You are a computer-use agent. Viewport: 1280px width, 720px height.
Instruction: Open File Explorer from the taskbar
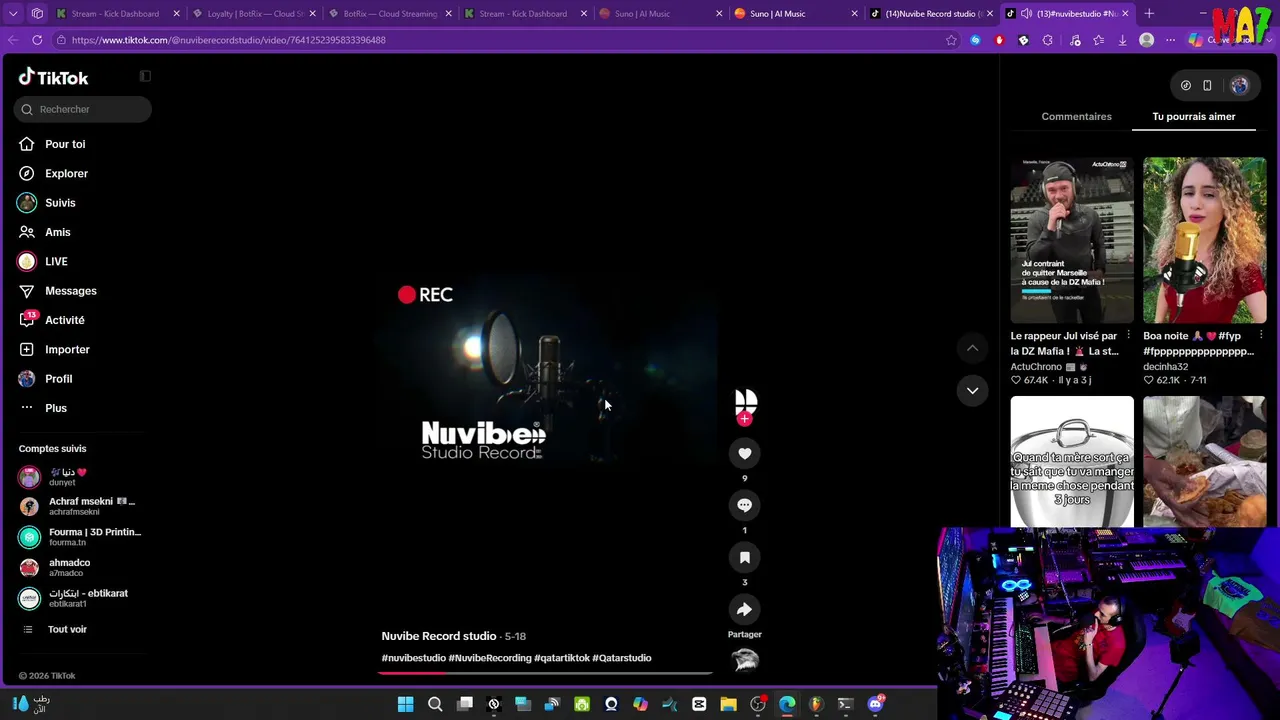click(x=728, y=705)
